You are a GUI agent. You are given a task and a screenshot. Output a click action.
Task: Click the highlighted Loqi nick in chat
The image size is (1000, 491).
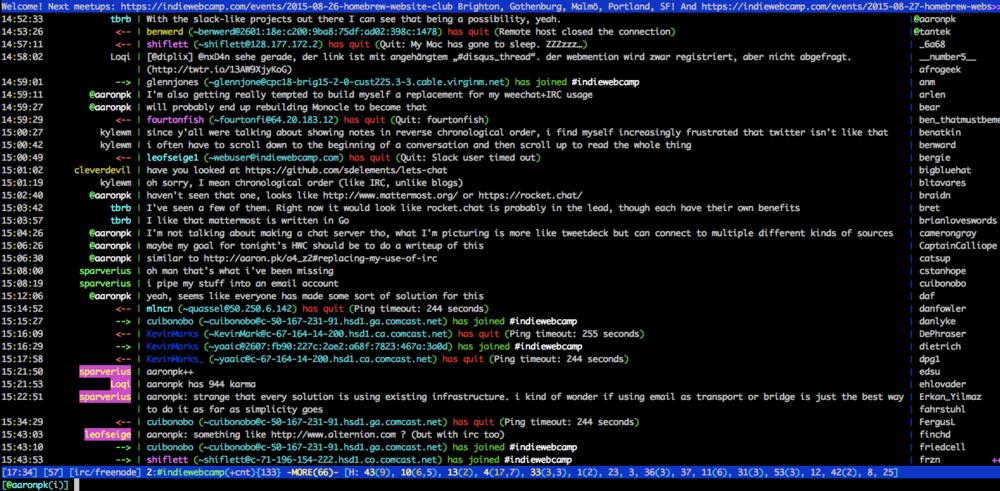click(118, 384)
